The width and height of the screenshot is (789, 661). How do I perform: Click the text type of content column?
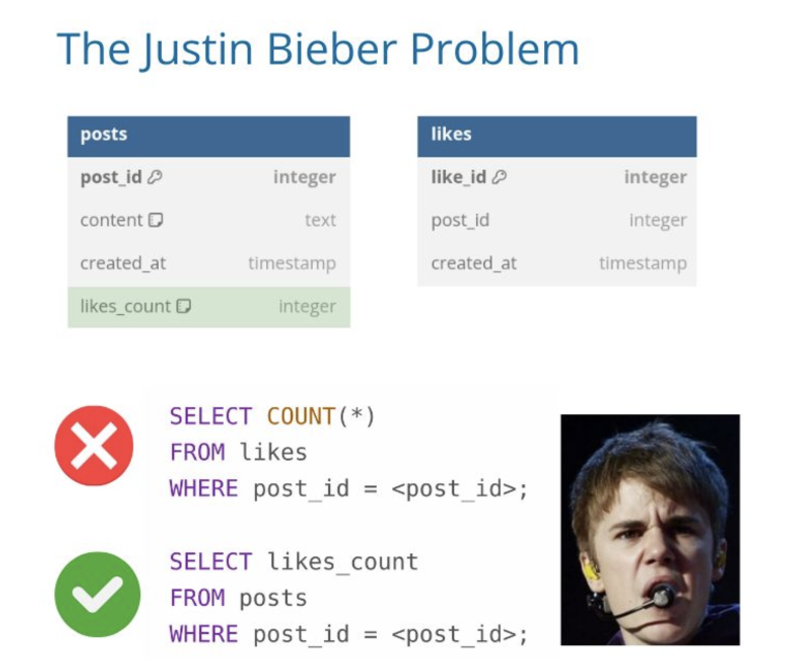(x=320, y=220)
